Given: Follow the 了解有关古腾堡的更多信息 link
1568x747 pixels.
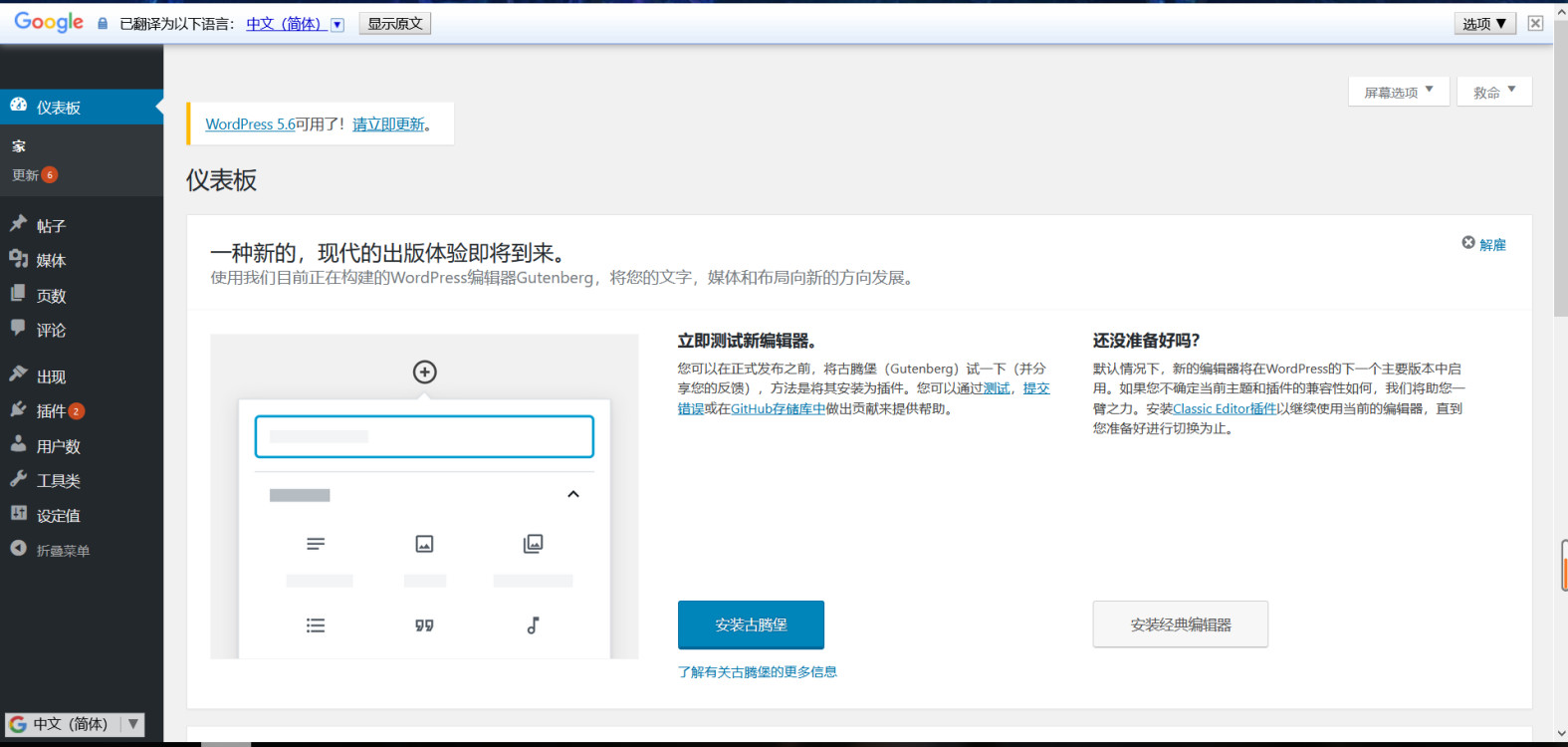Looking at the screenshot, I should click(x=758, y=672).
